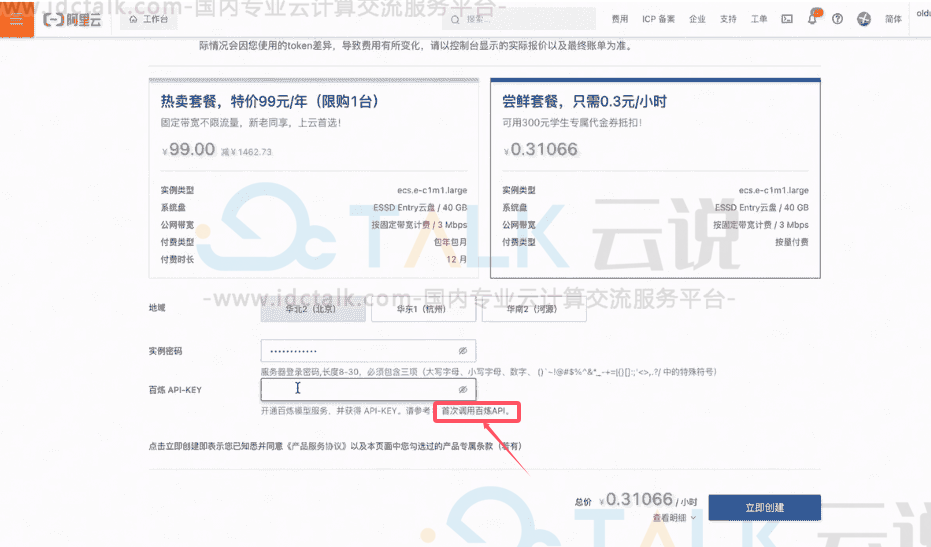
Task: Open the 费用 menu
Action: pos(620,19)
